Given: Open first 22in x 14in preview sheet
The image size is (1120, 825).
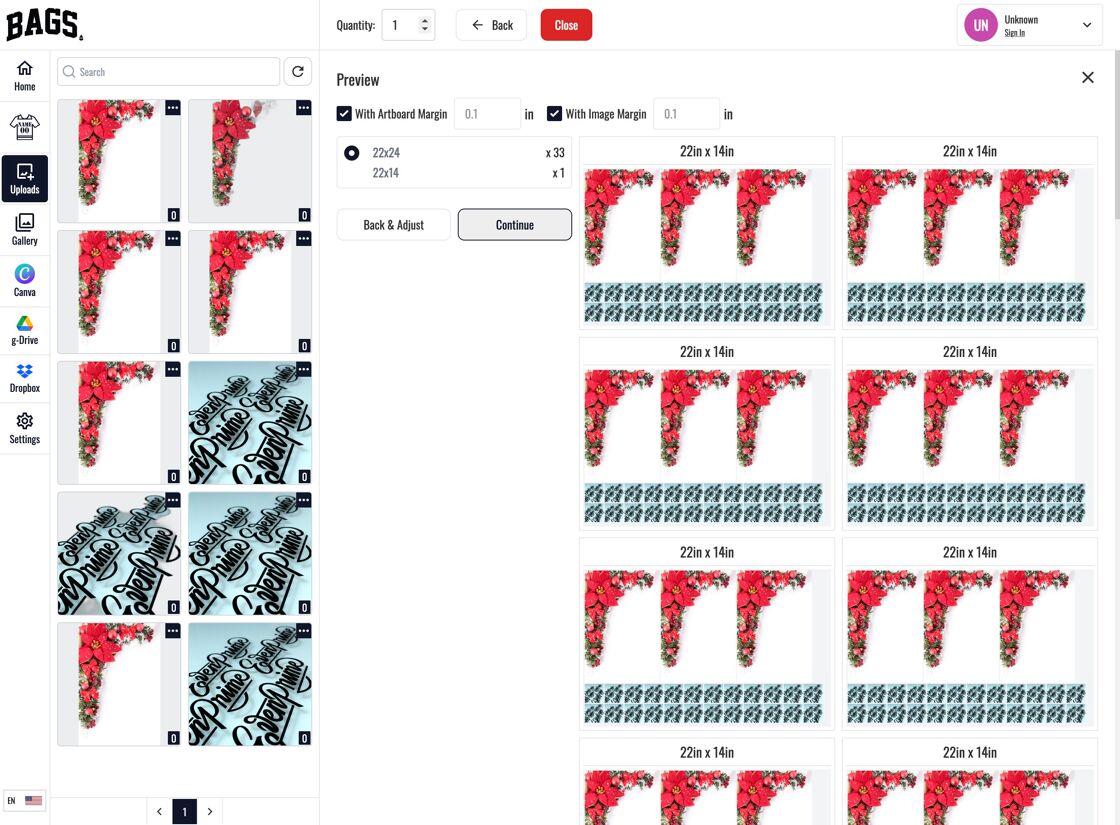Looking at the screenshot, I should 706,233.
